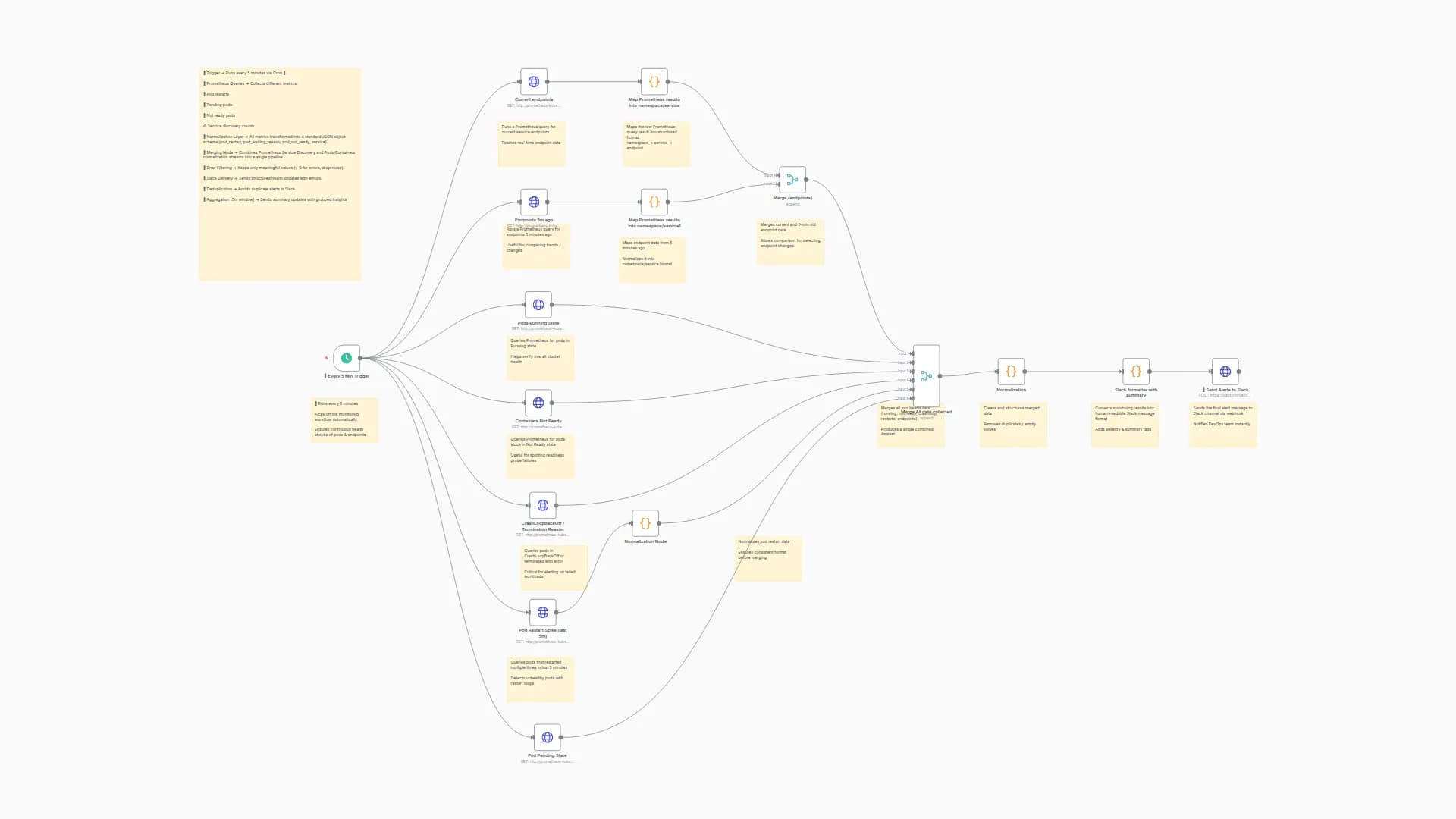This screenshot has width=1456, height=819.
Task: Open the Pods Running State node
Action: point(538,304)
